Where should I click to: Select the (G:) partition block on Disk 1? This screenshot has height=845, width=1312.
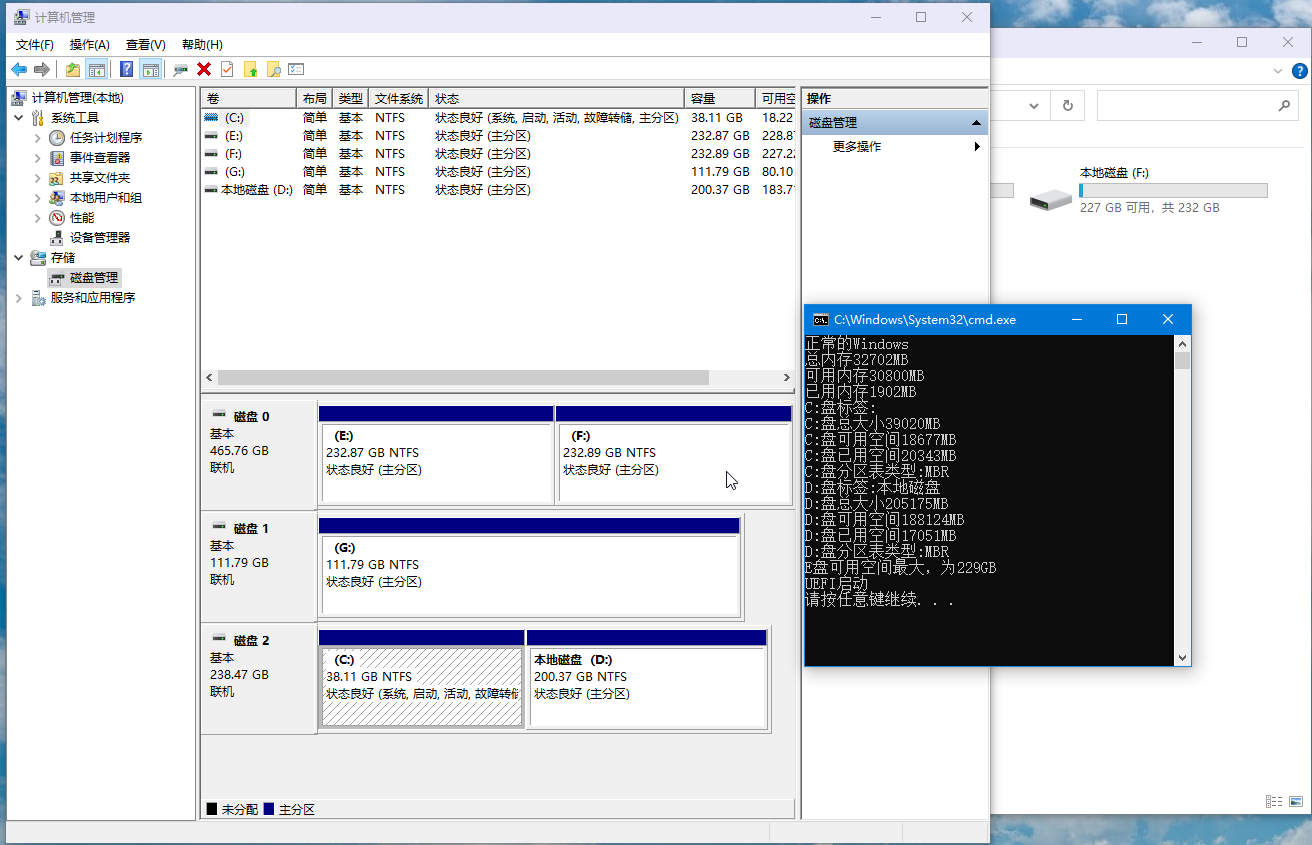click(529, 566)
